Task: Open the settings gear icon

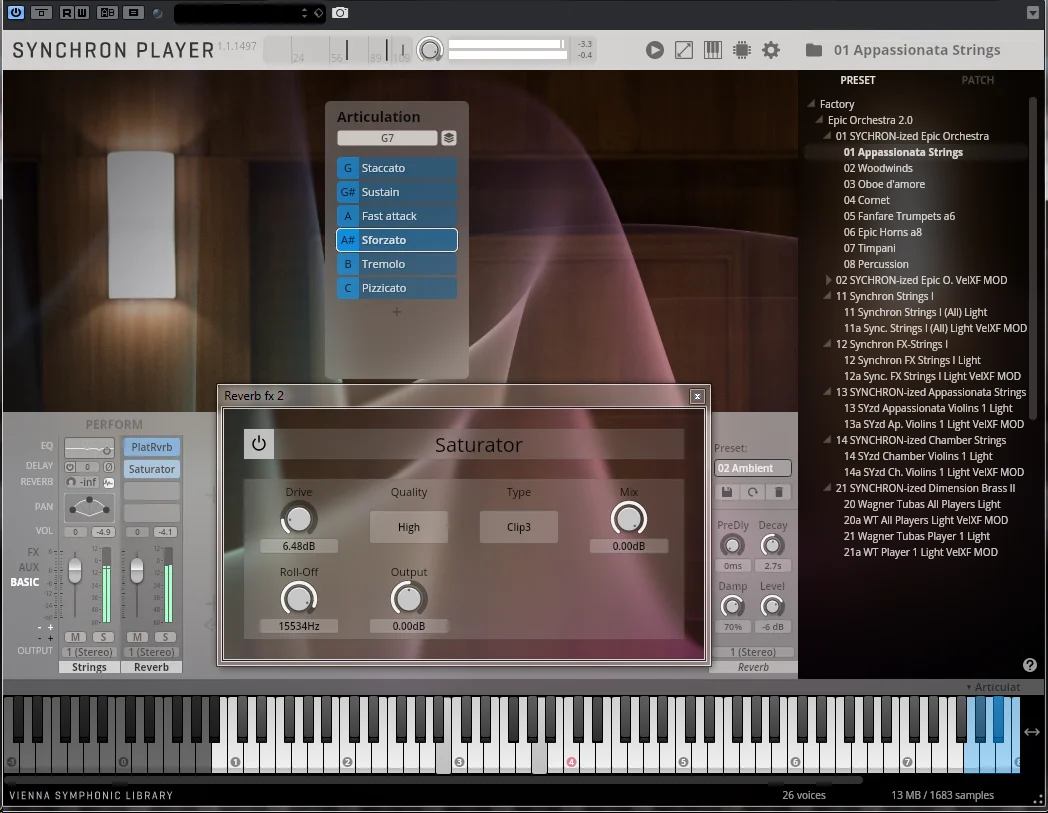Action: [x=771, y=50]
